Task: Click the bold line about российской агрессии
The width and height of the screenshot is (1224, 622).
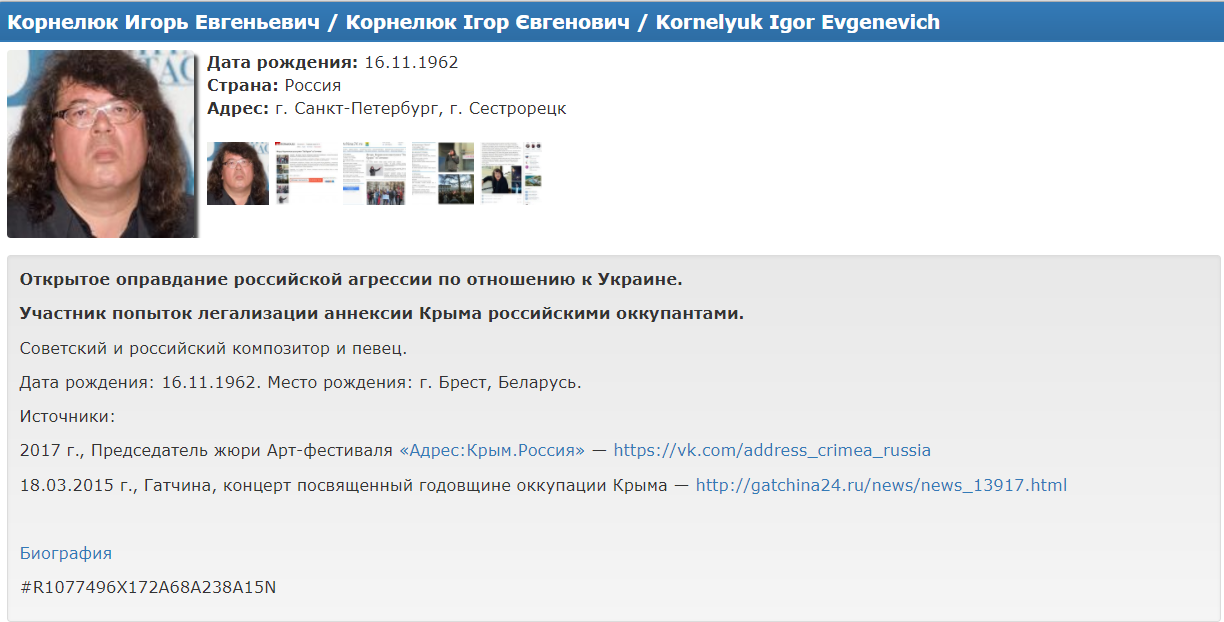Action: click(x=351, y=278)
